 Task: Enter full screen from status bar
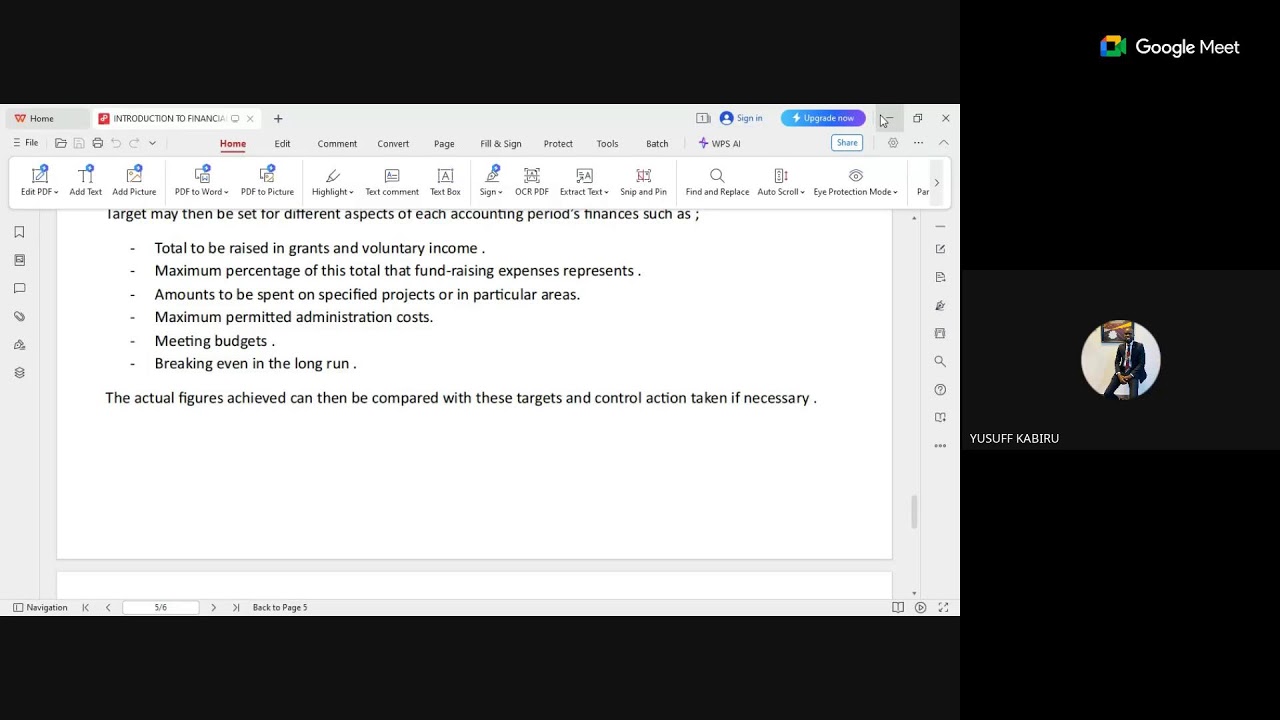click(x=943, y=607)
